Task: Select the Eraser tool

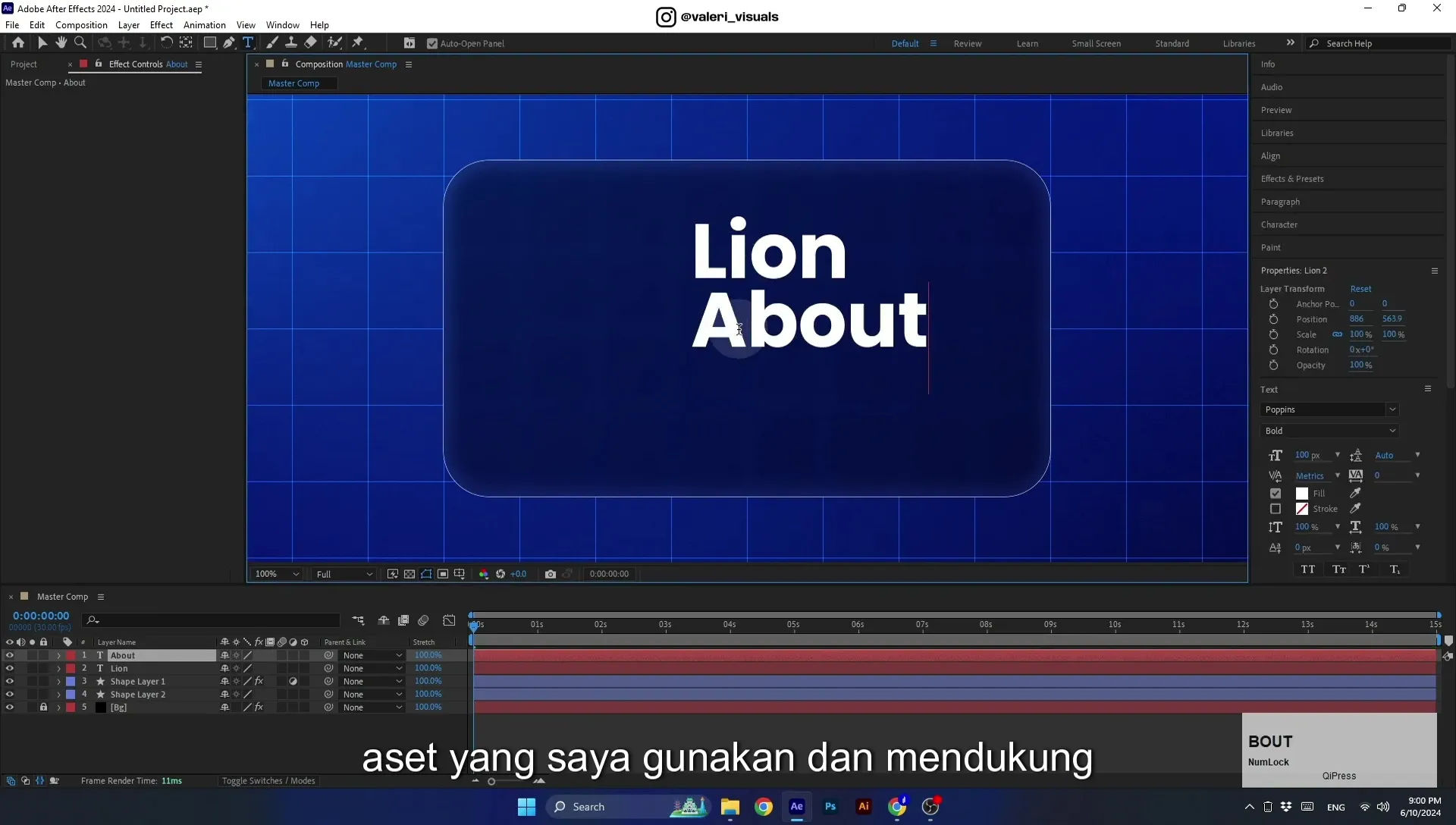Action: pos(310,43)
